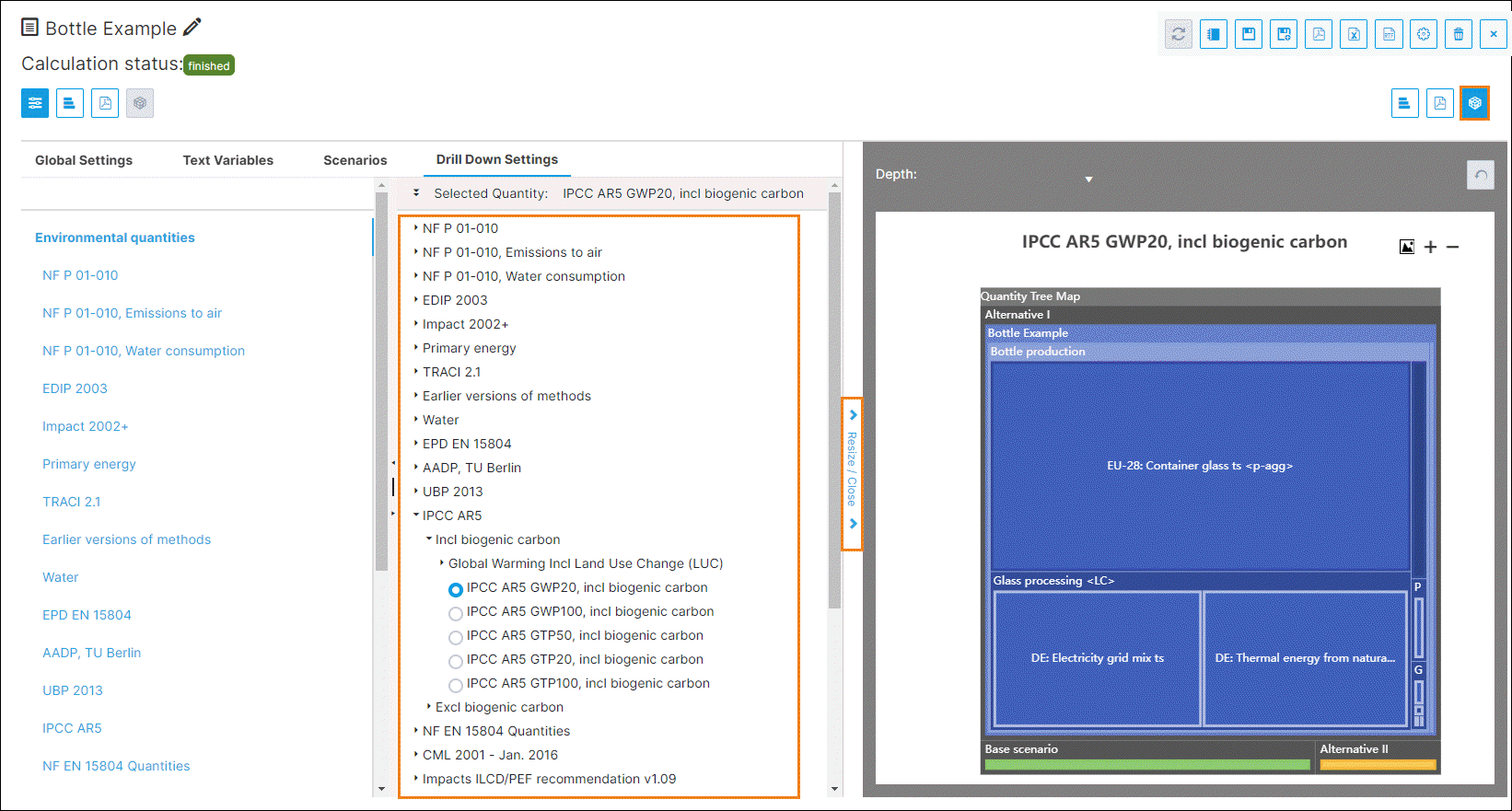Open the TRACI 2.1 link in sidebar
Viewport: 1512px width, 811px height.
point(72,502)
